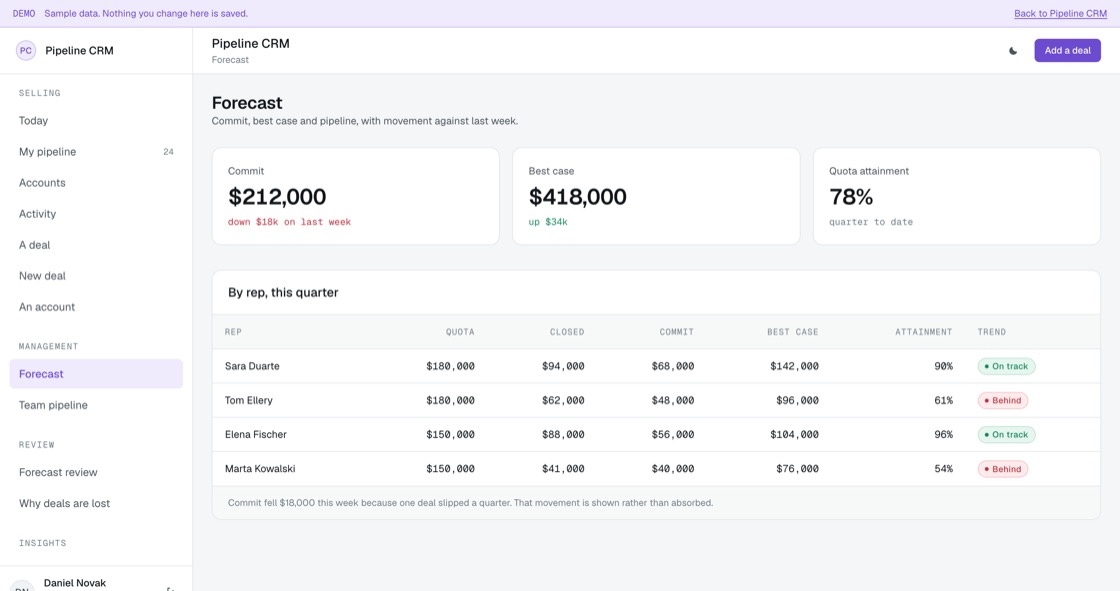The image size is (1120, 591).
Task: Open Team pipeline under Management
Action: coord(96,405)
